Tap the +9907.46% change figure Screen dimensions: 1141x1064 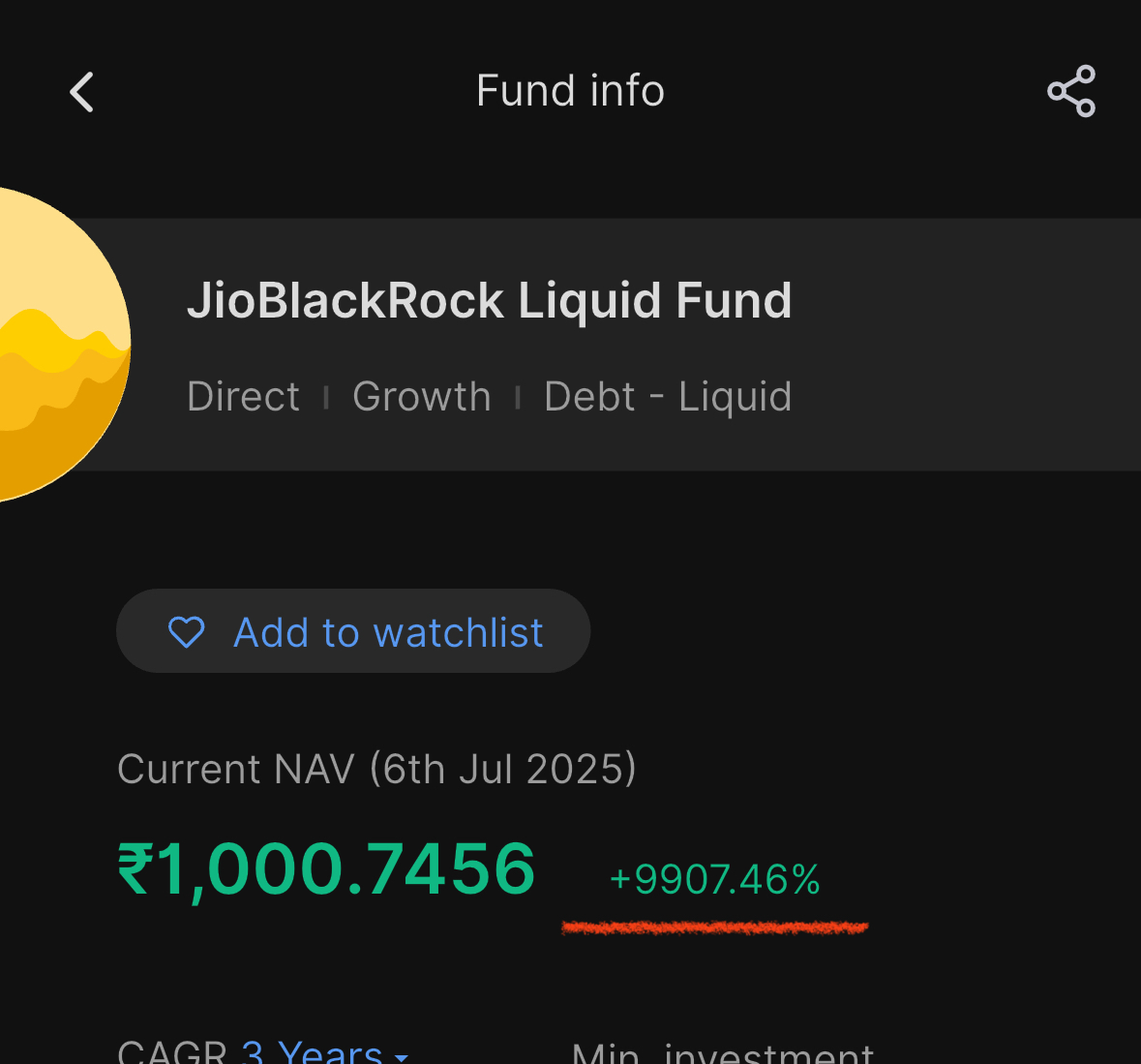[x=714, y=880]
